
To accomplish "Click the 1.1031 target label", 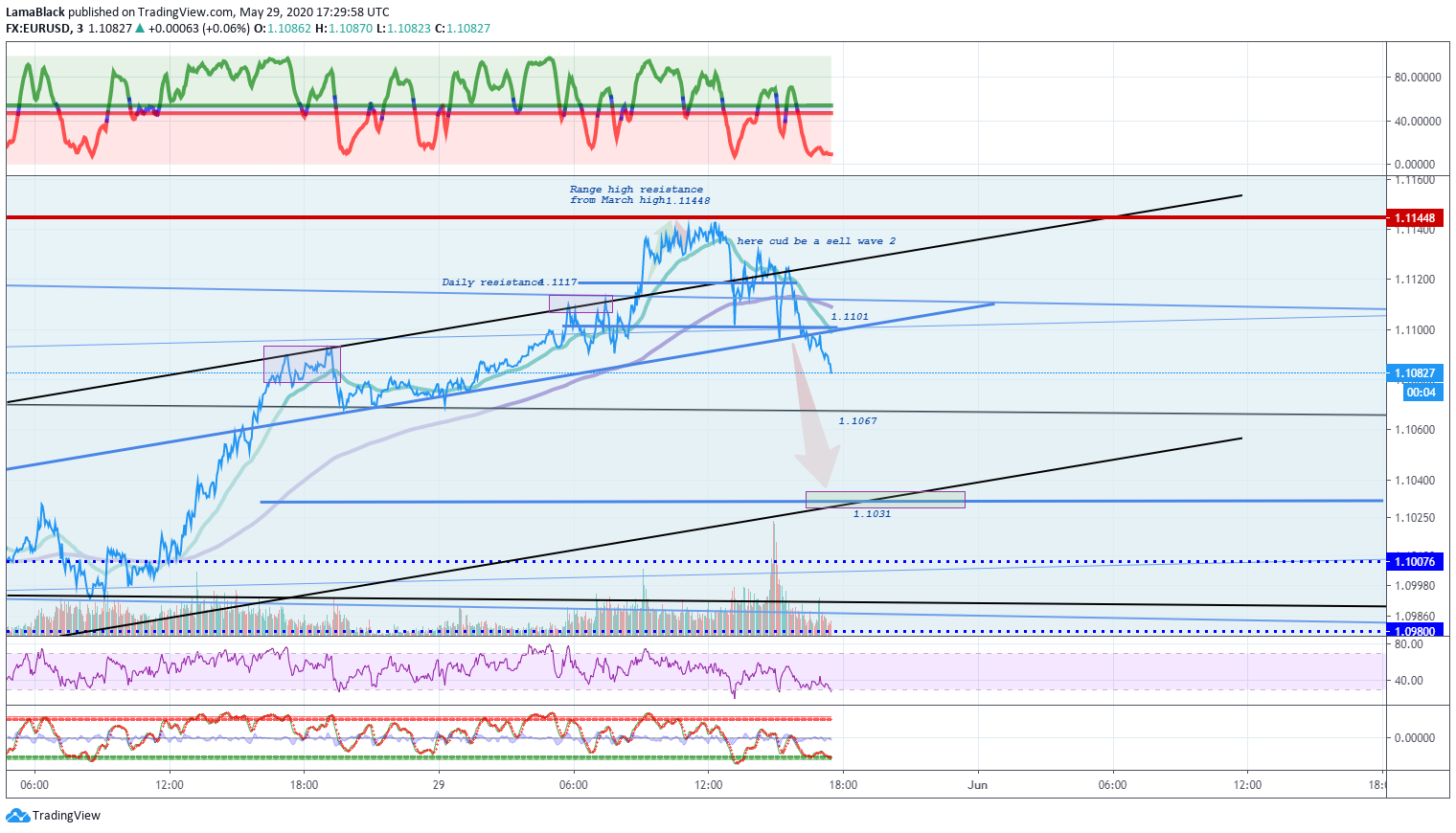I will click(872, 514).
